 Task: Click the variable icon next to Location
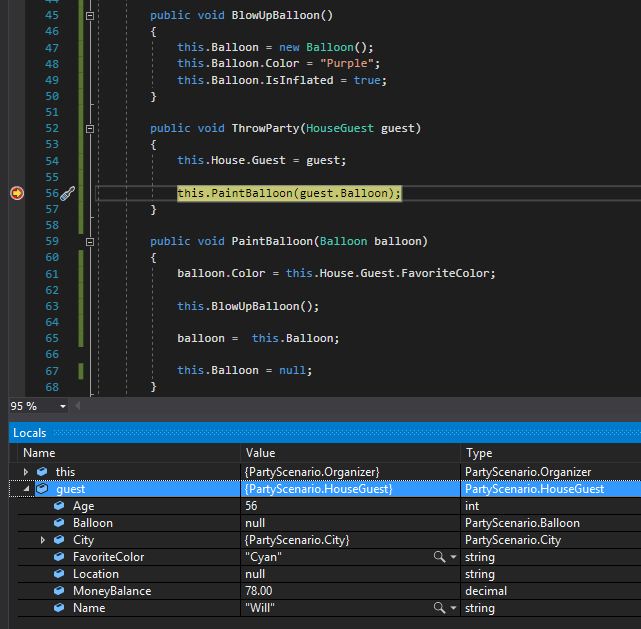[x=59, y=574]
